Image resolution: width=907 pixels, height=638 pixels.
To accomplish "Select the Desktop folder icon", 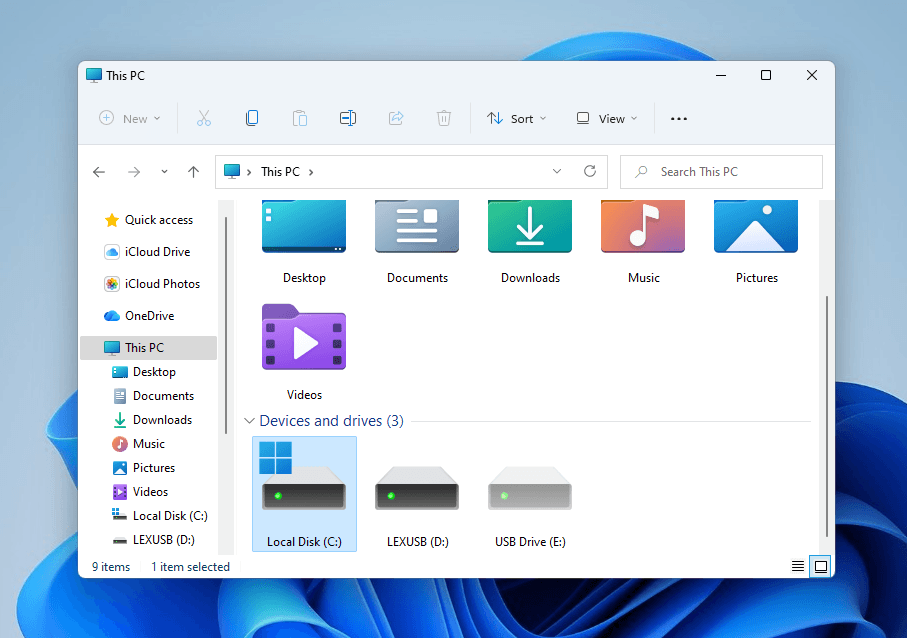I will pyautogui.click(x=304, y=227).
